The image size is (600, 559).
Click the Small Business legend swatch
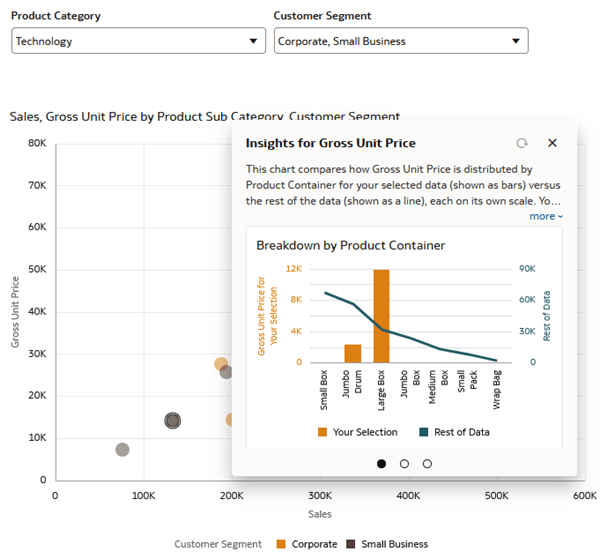(x=351, y=544)
